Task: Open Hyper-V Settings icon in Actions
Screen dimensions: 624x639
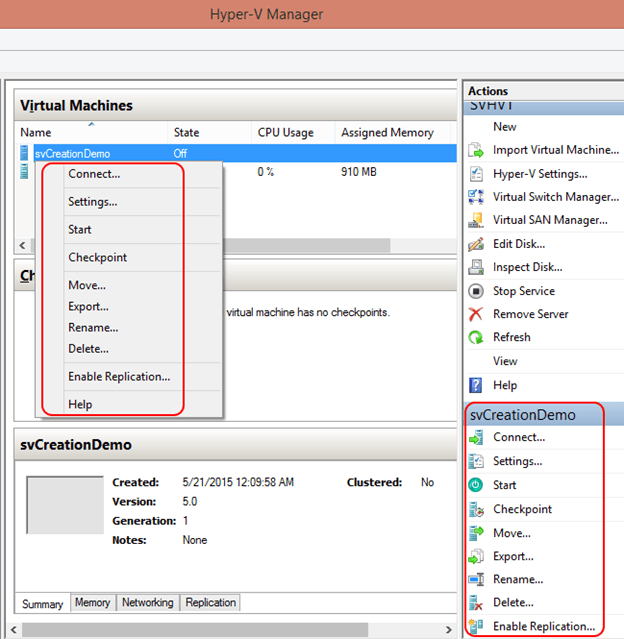Action: click(476, 174)
